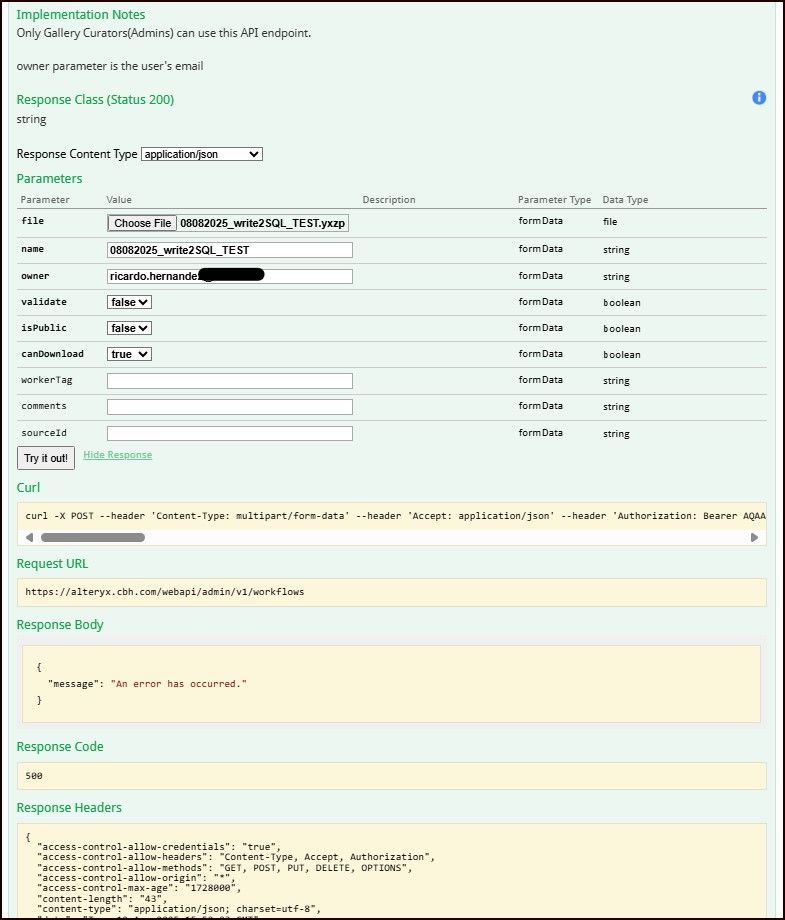Open the canDownload boolean dropdown
785x920 pixels.
[129, 354]
